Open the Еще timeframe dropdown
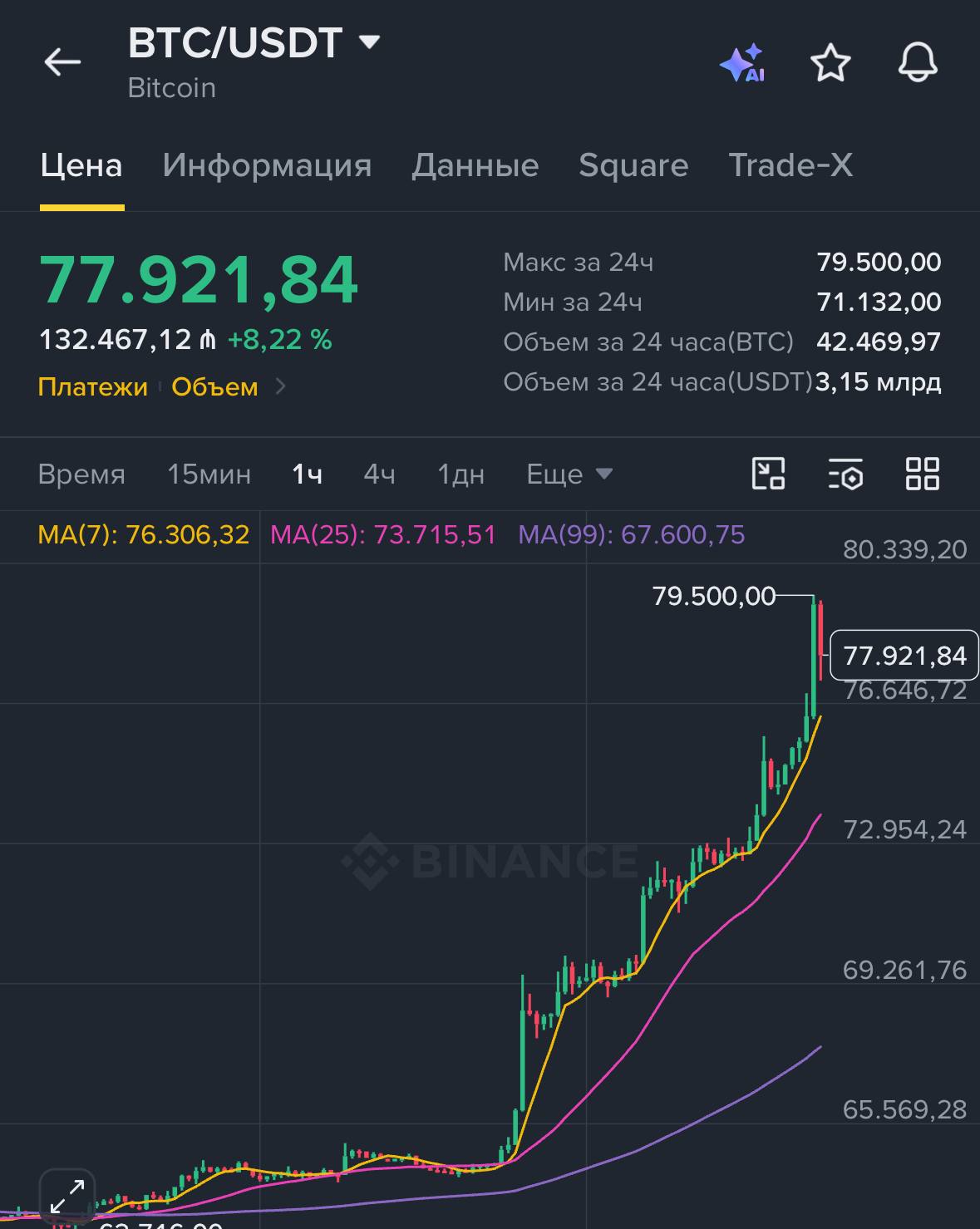 click(569, 474)
